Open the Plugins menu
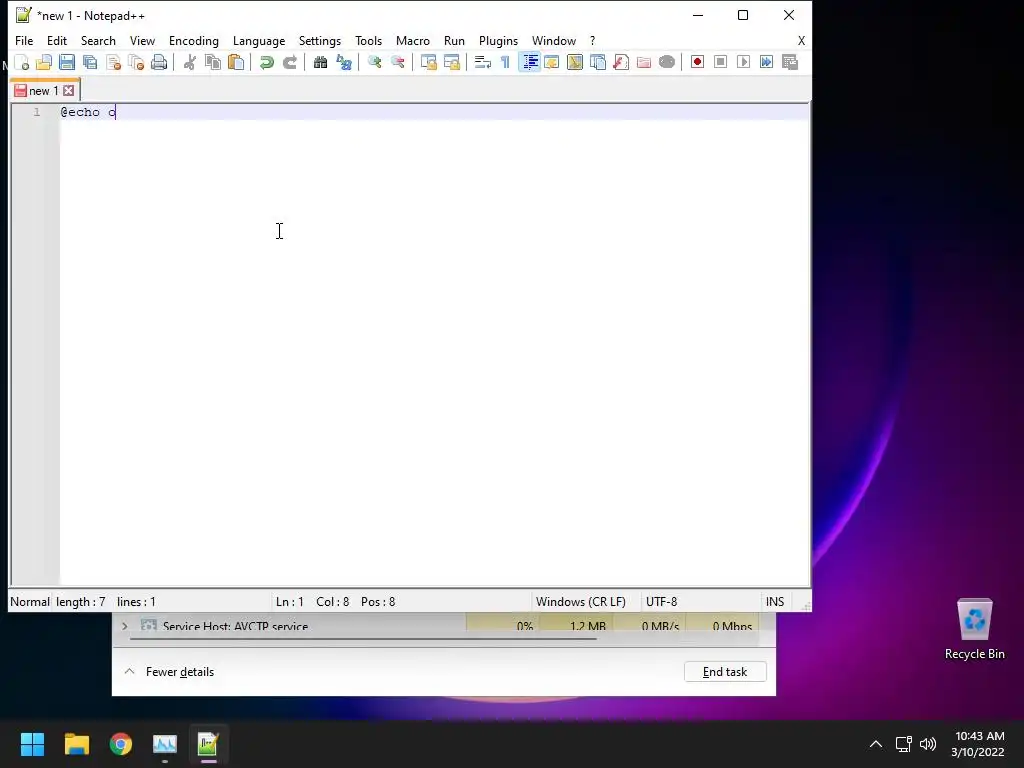1024x768 pixels. (498, 40)
